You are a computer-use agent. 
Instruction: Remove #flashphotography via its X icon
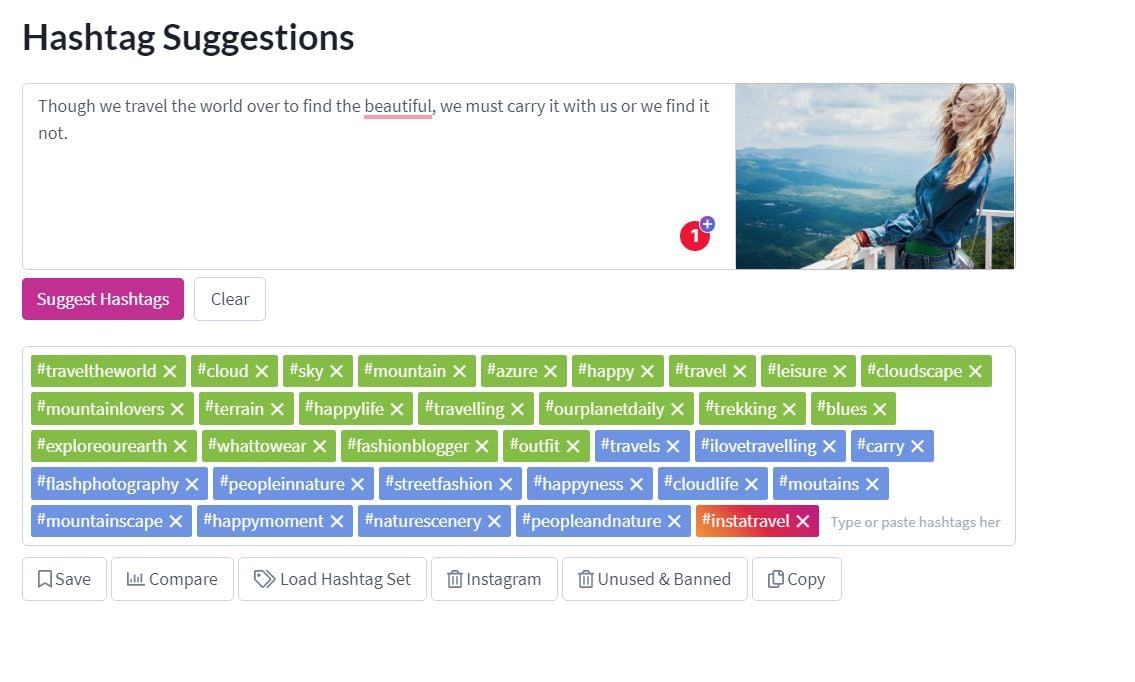click(x=192, y=484)
